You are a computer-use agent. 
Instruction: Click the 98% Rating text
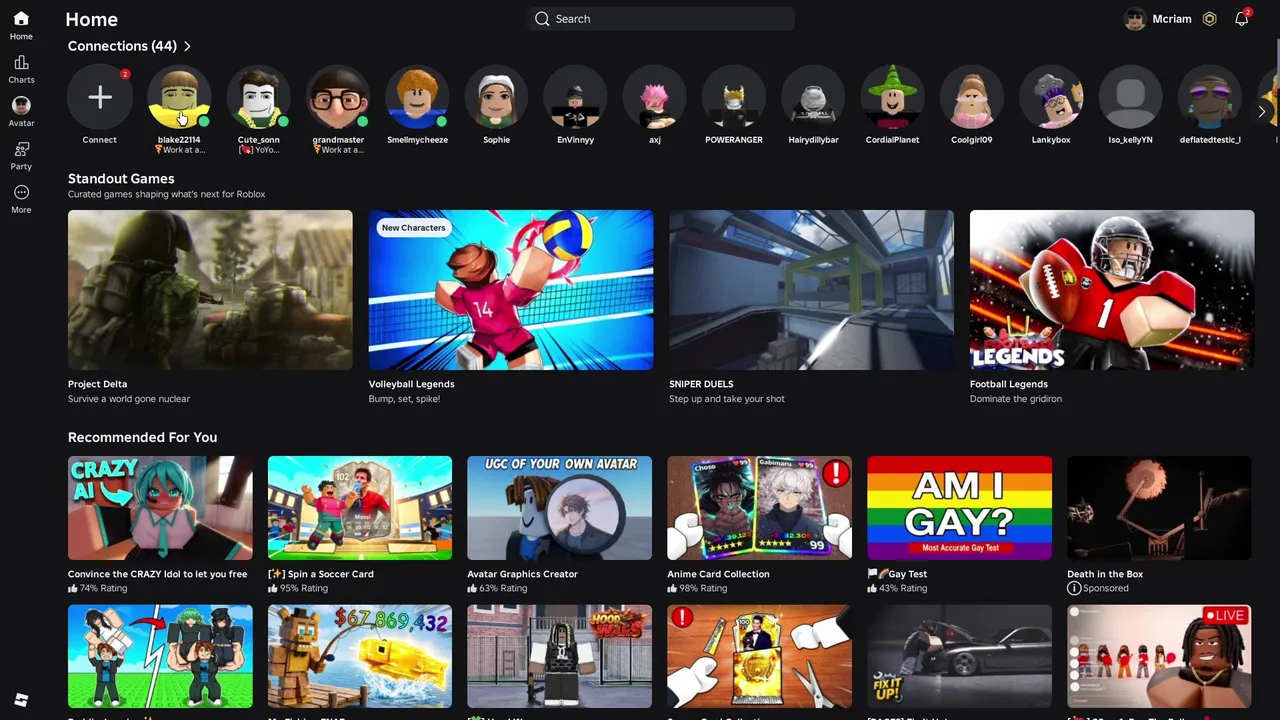coord(704,588)
